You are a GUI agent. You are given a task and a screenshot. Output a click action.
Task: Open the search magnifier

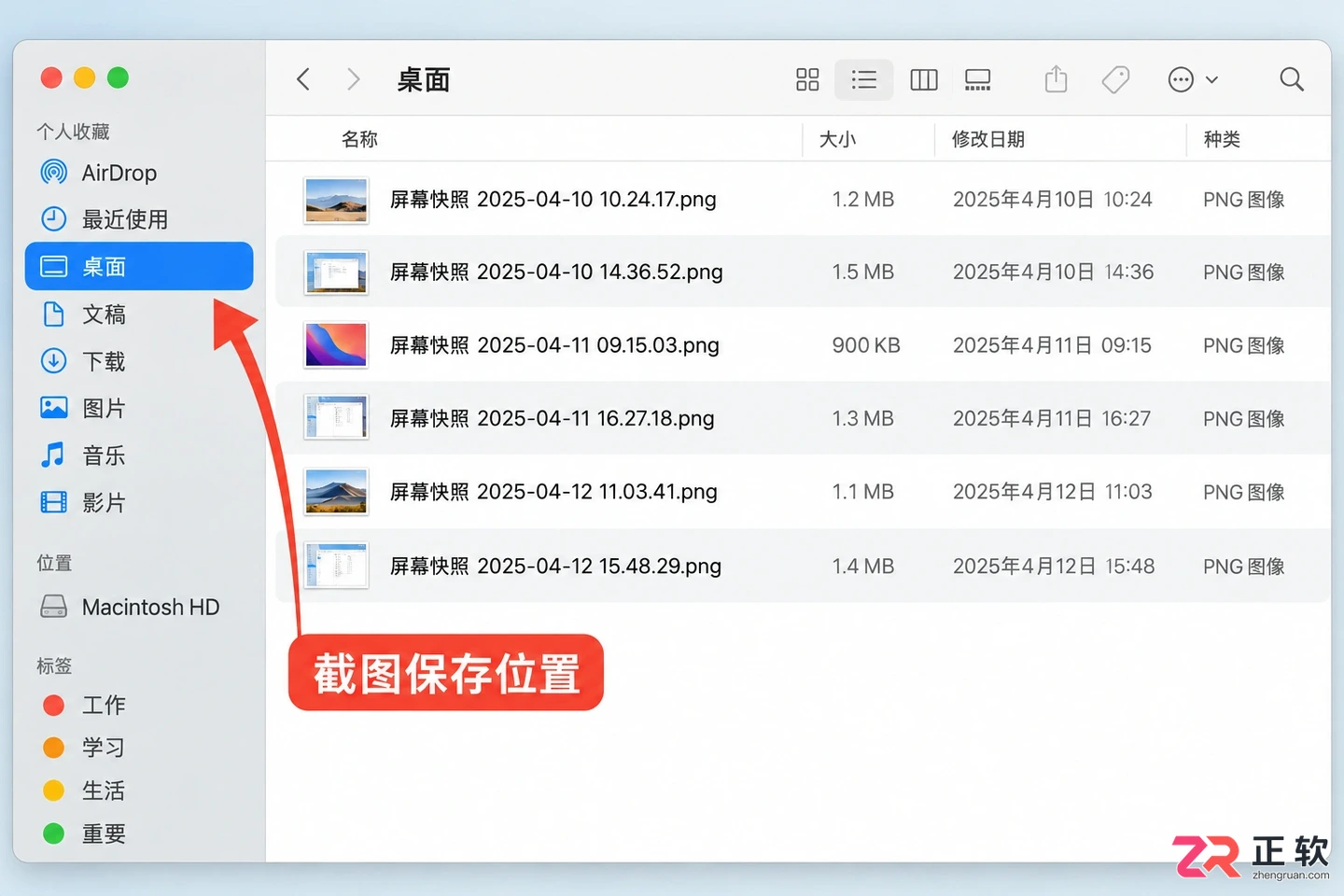click(x=1292, y=79)
